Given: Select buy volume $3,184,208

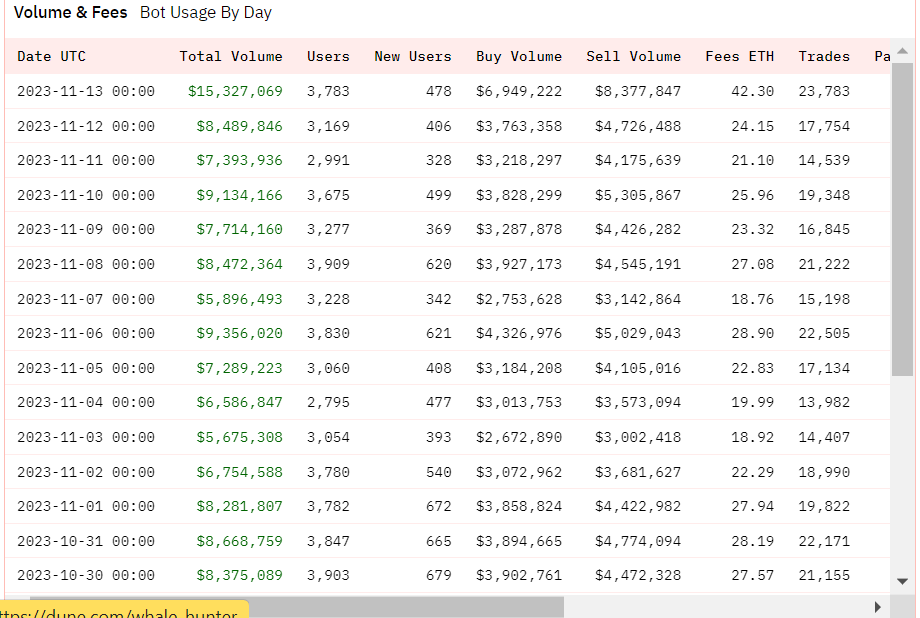Looking at the screenshot, I should coord(519,368).
